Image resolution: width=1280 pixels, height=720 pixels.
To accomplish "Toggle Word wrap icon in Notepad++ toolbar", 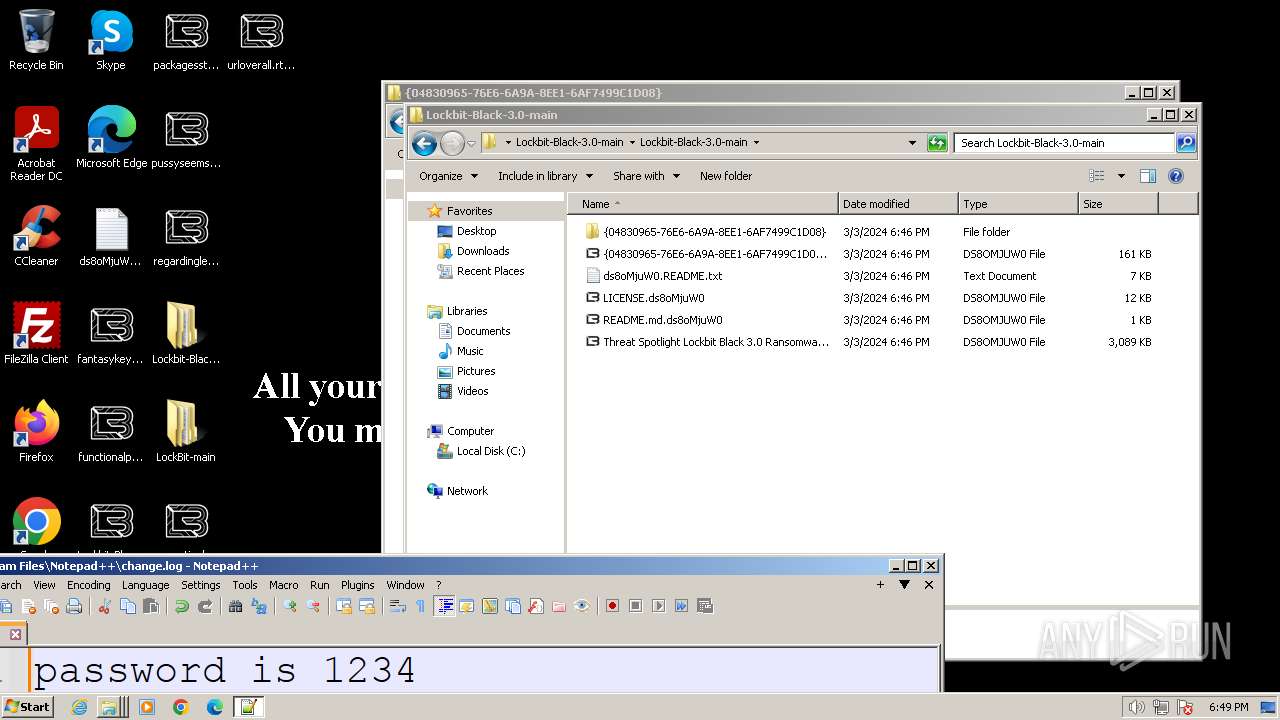I will pyautogui.click(x=397, y=606).
